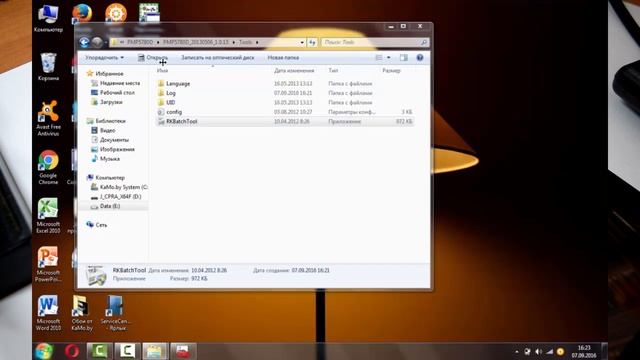Open the Компьютер desktop icon
640x360 pixels.
click(48, 18)
